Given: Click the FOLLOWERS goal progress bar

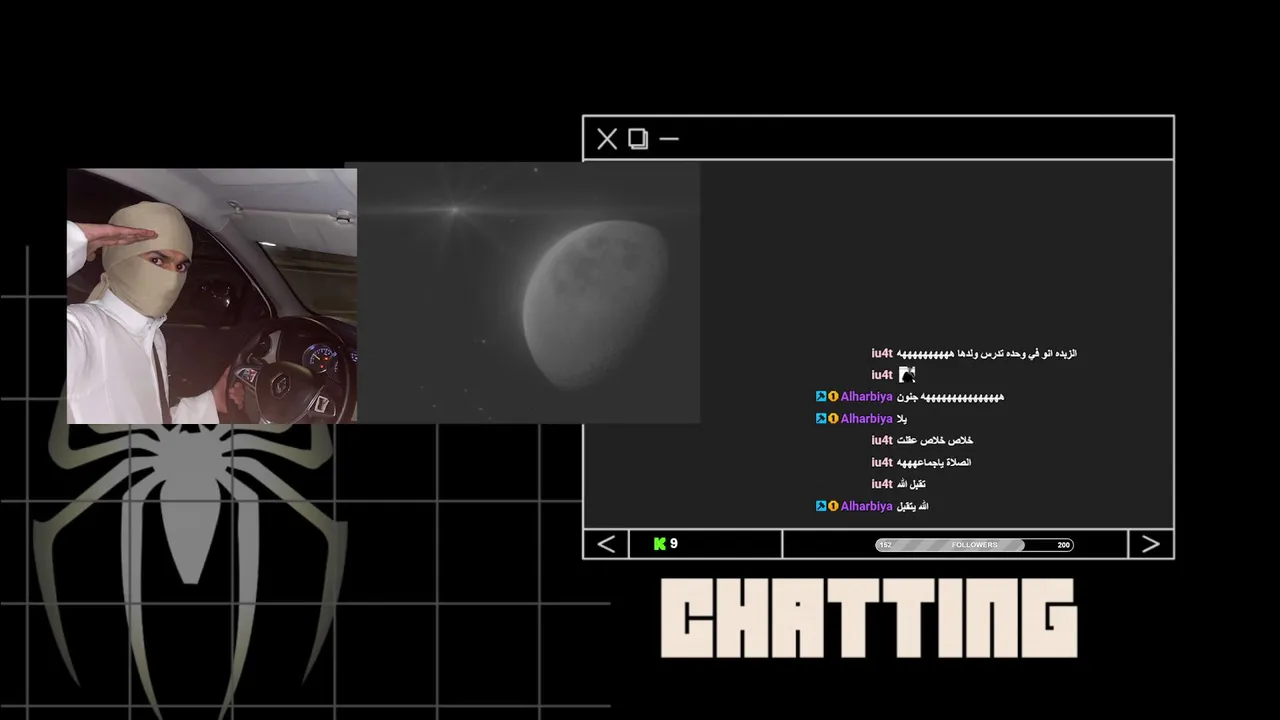Looking at the screenshot, I should [974, 545].
